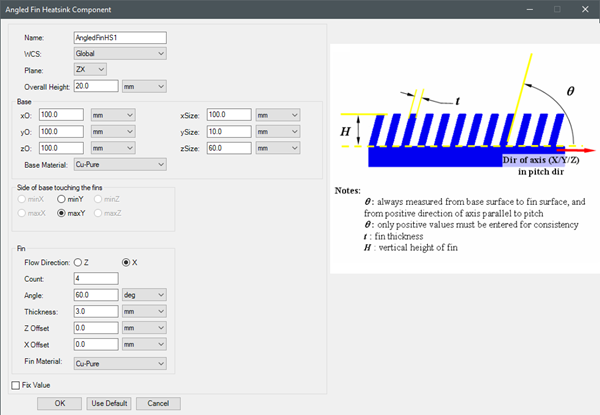Open the WCS dropdown showing Global
The width and height of the screenshot is (600, 415).
click(120, 53)
